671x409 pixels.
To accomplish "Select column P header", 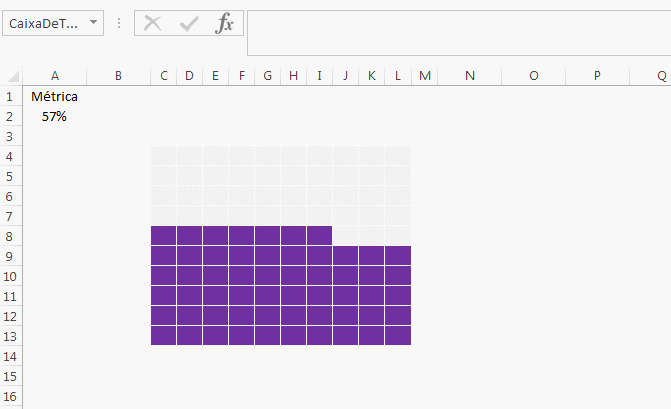I will pos(597,76).
